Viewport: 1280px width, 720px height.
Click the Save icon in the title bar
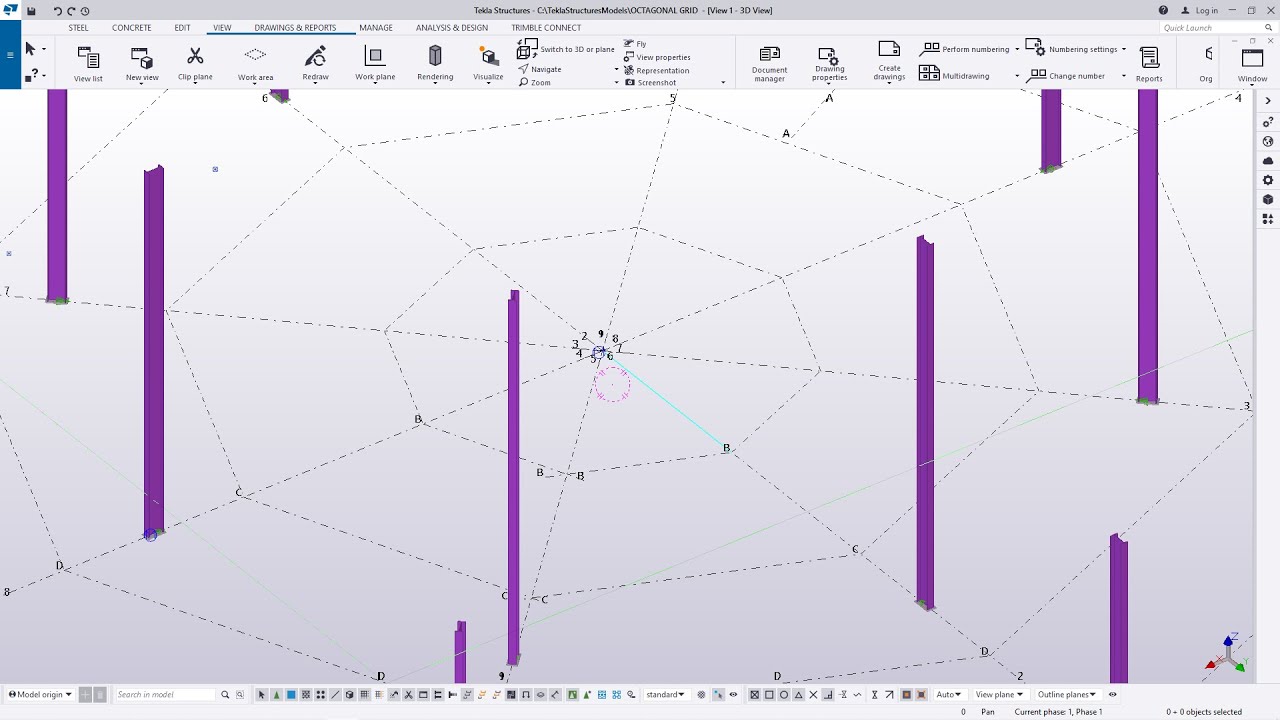(31, 11)
